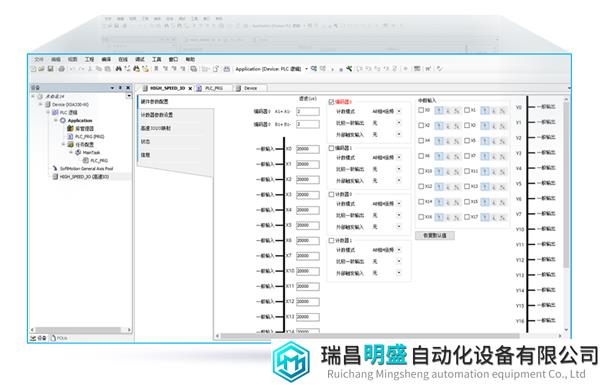Click the green wrench build icon
This screenshot has height=385, width=600.
349,69
